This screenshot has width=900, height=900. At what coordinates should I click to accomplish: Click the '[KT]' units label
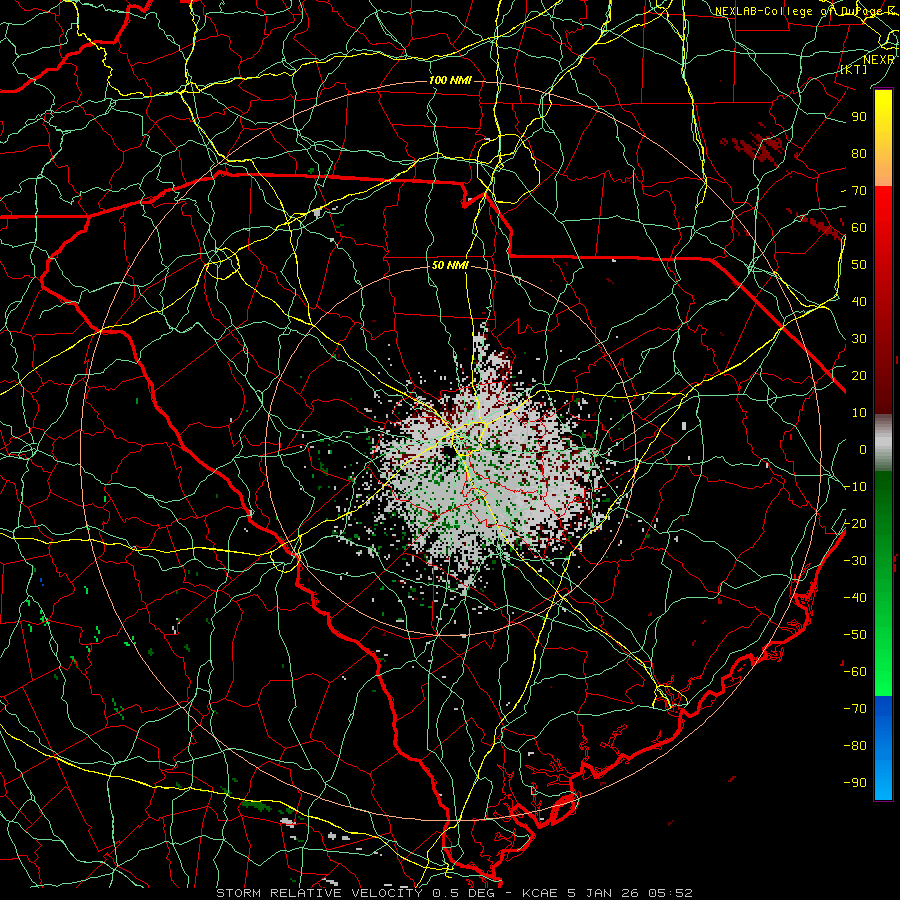pyautogui.click(x=854, y=69)
